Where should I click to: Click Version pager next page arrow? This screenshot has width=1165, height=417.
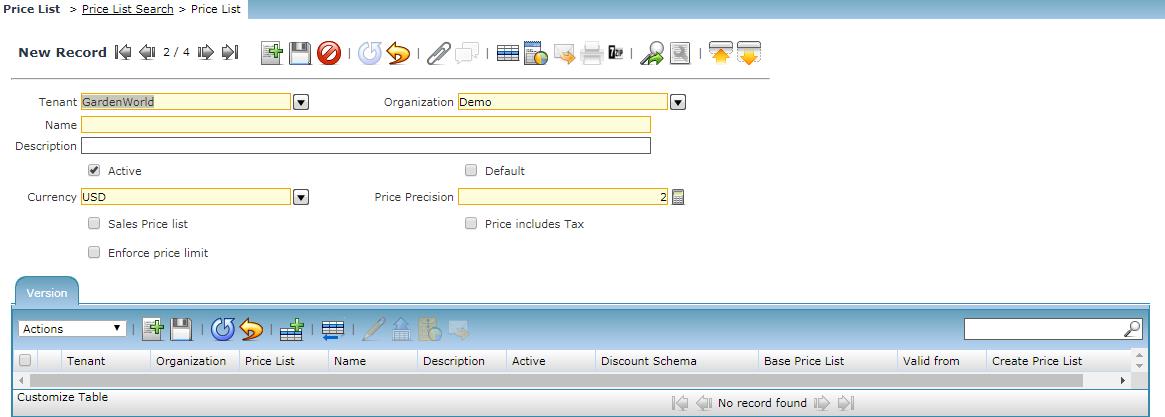(x=821, y=403)
